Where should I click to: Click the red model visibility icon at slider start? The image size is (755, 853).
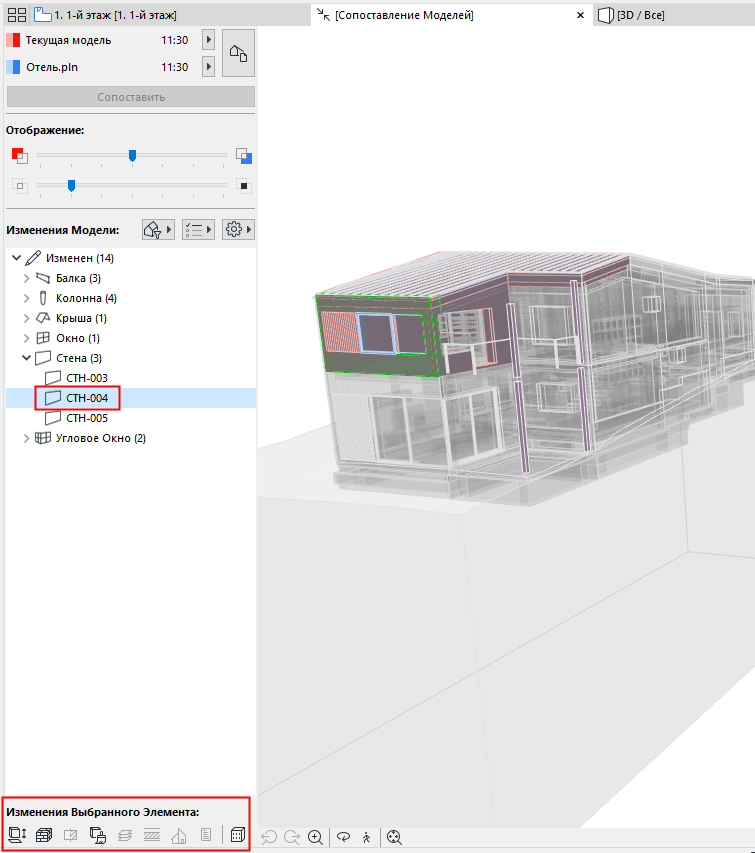(x=20, y=156)
